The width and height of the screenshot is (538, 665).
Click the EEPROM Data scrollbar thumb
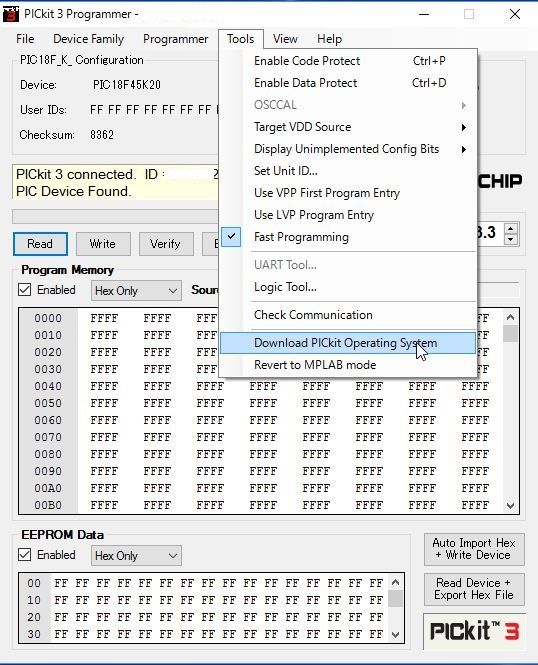396,598
